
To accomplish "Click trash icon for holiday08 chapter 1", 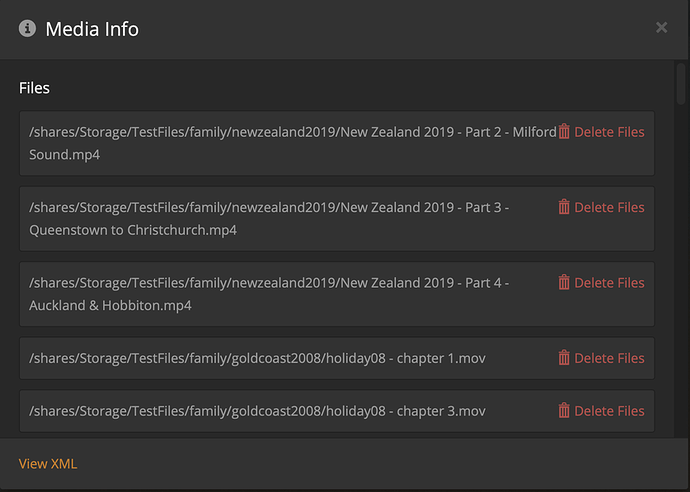I will pyautogui.click(x=564, y=358).
